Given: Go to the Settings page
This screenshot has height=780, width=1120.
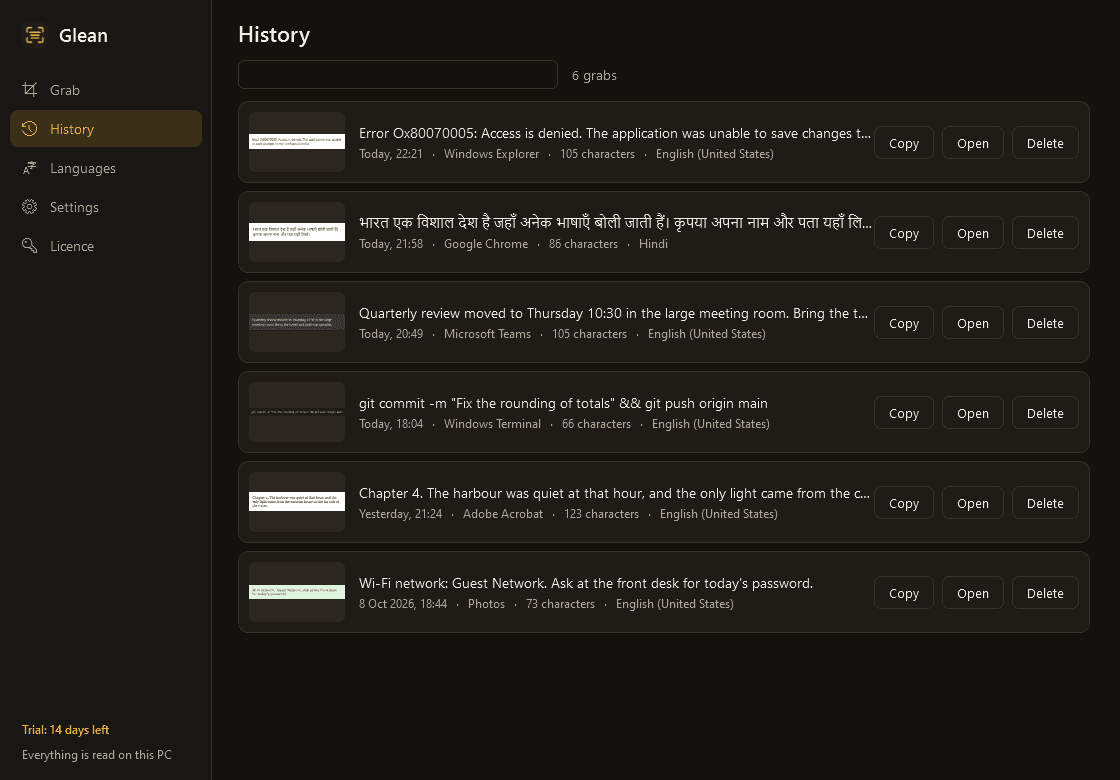Looking at the screenshot, I should [106, 207].
